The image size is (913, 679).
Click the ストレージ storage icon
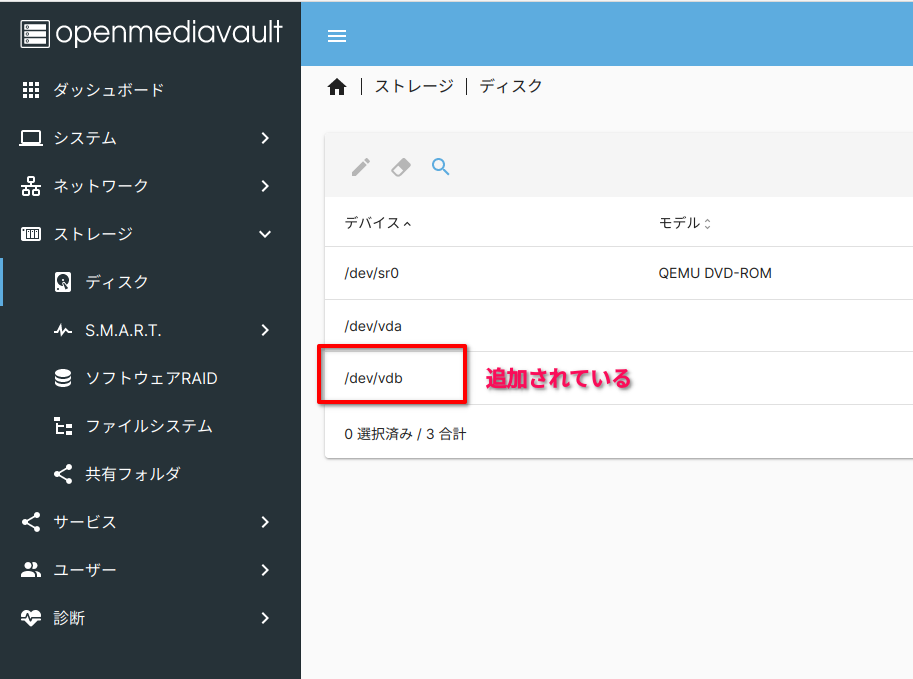click(x=31, y=234)
